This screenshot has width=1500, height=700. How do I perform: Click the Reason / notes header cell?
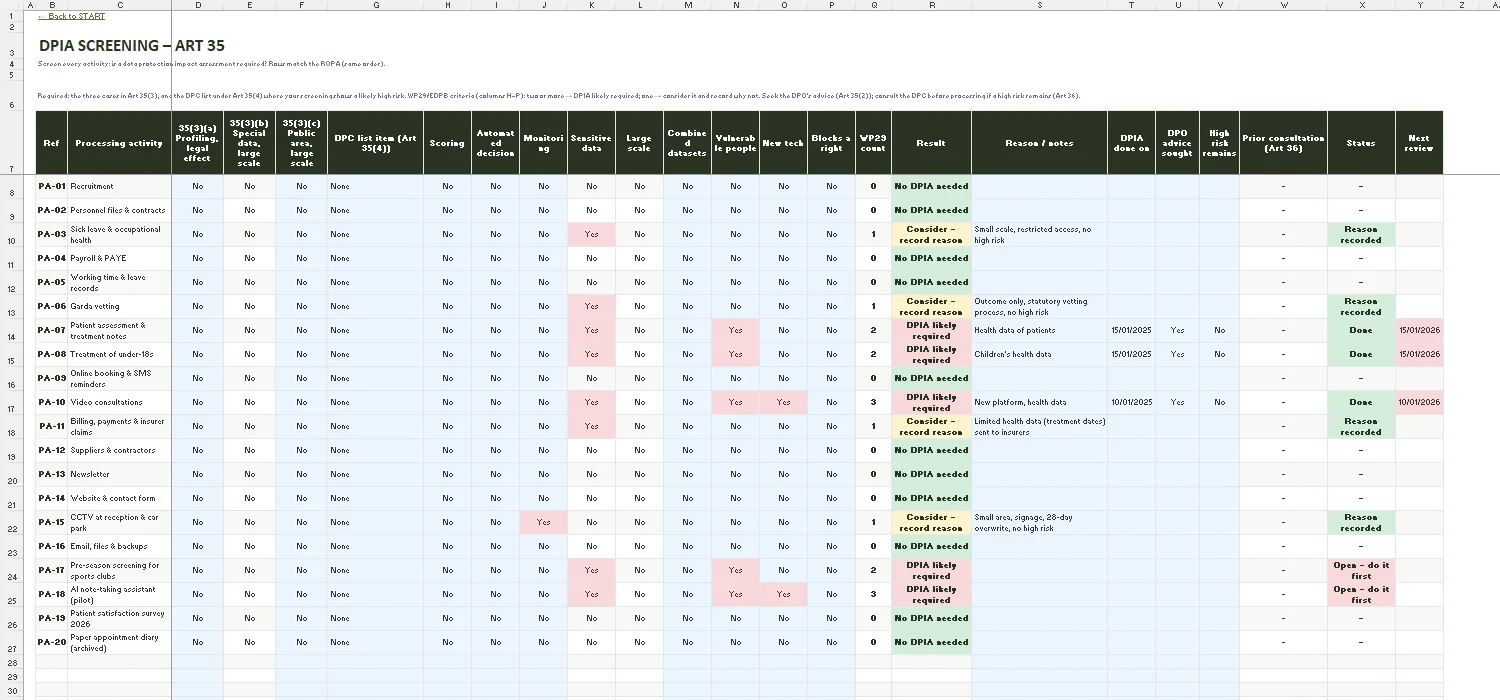[x=1040, y=143]
